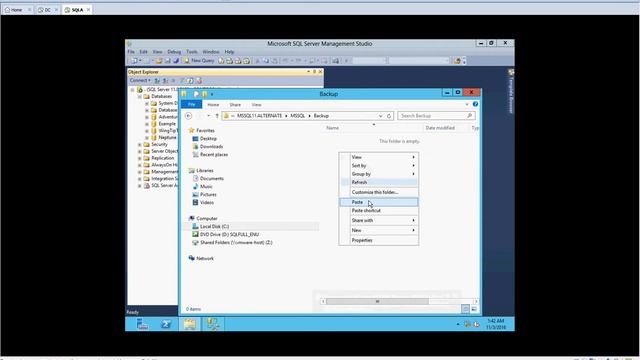Open Downloads in navigation pane

tap(211, 147)
